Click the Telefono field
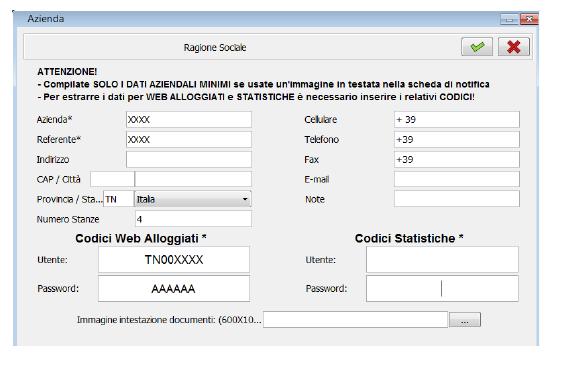 pos(457,140)
